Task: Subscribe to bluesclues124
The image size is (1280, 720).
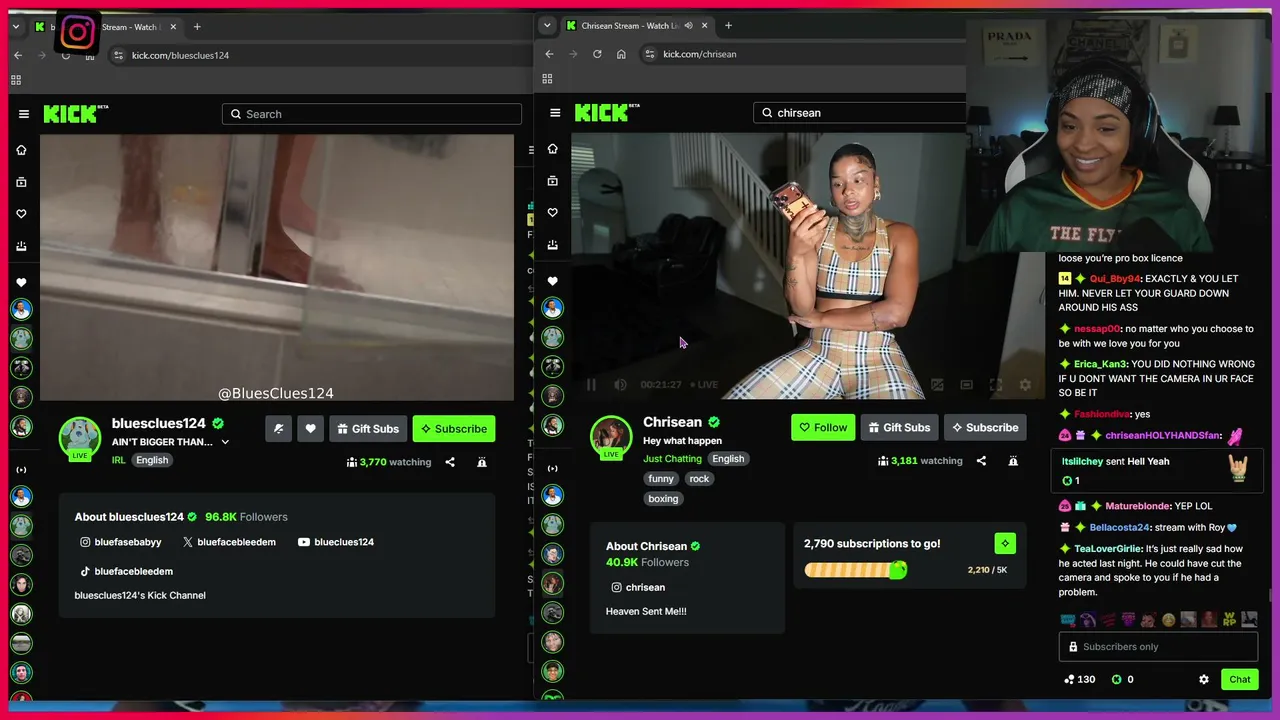Action: 454,429
